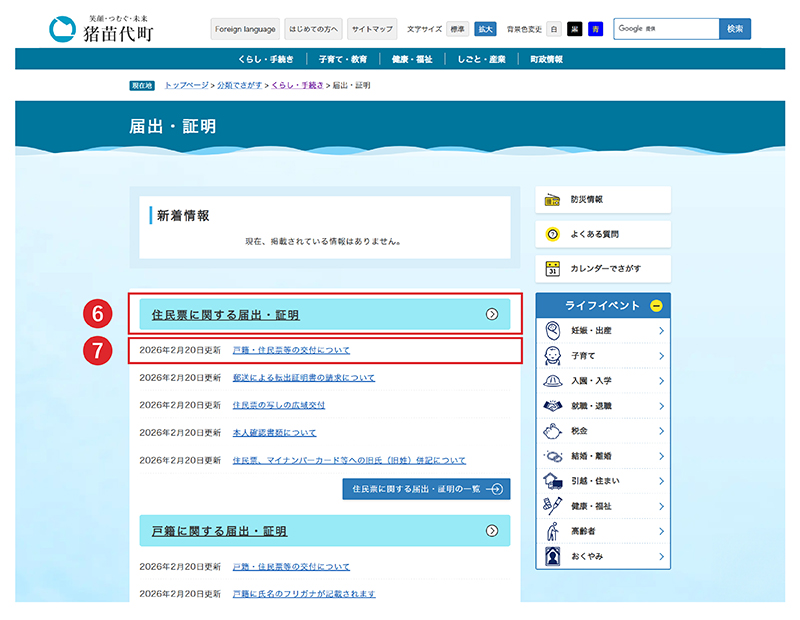The height and width of the screenshot is (620, 800).
Task: Click the よくある質問 question mark icon
Action: point(551,234)
